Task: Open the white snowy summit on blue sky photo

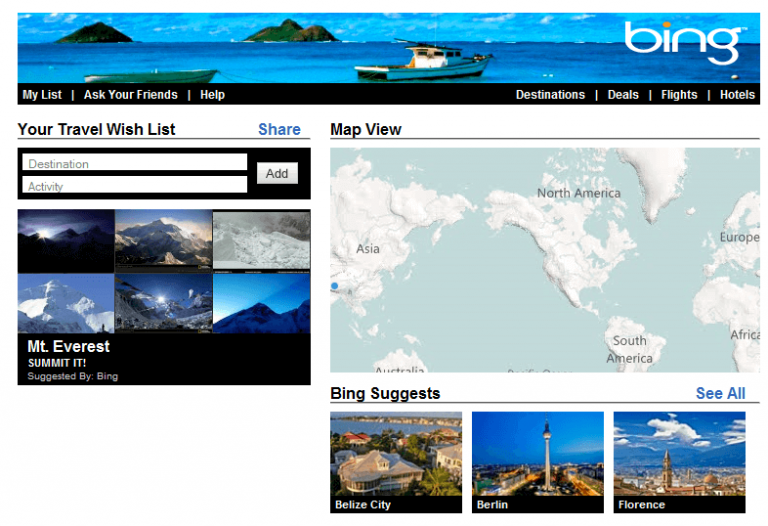Action: pos(66,304)
